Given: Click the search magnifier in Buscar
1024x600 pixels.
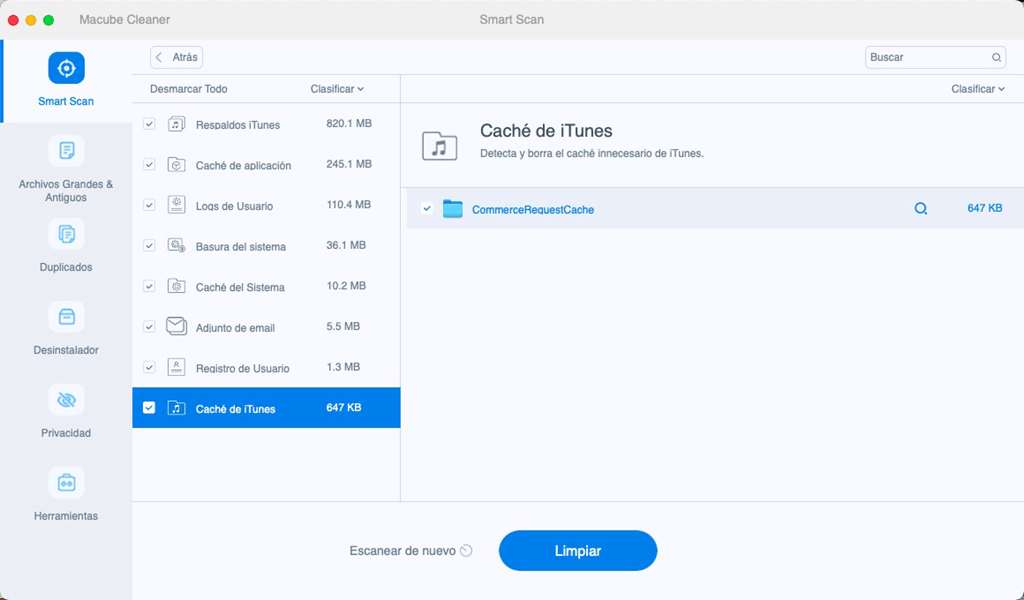Looking at the screenshot, I should click(997, 57).
